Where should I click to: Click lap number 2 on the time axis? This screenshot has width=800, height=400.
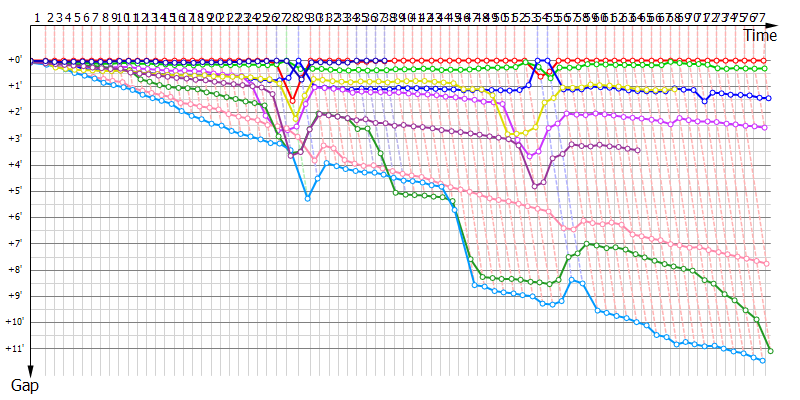[51, 18]
